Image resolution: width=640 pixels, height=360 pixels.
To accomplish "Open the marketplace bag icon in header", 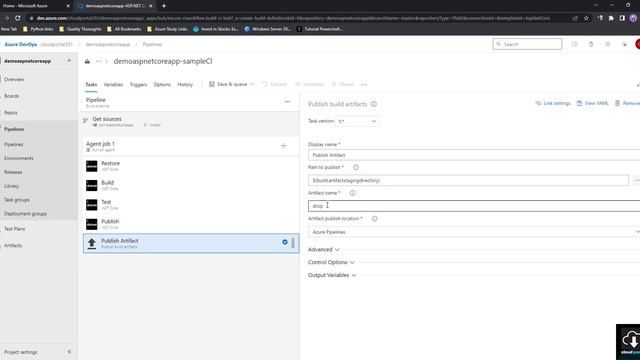I will coord(591,44).
